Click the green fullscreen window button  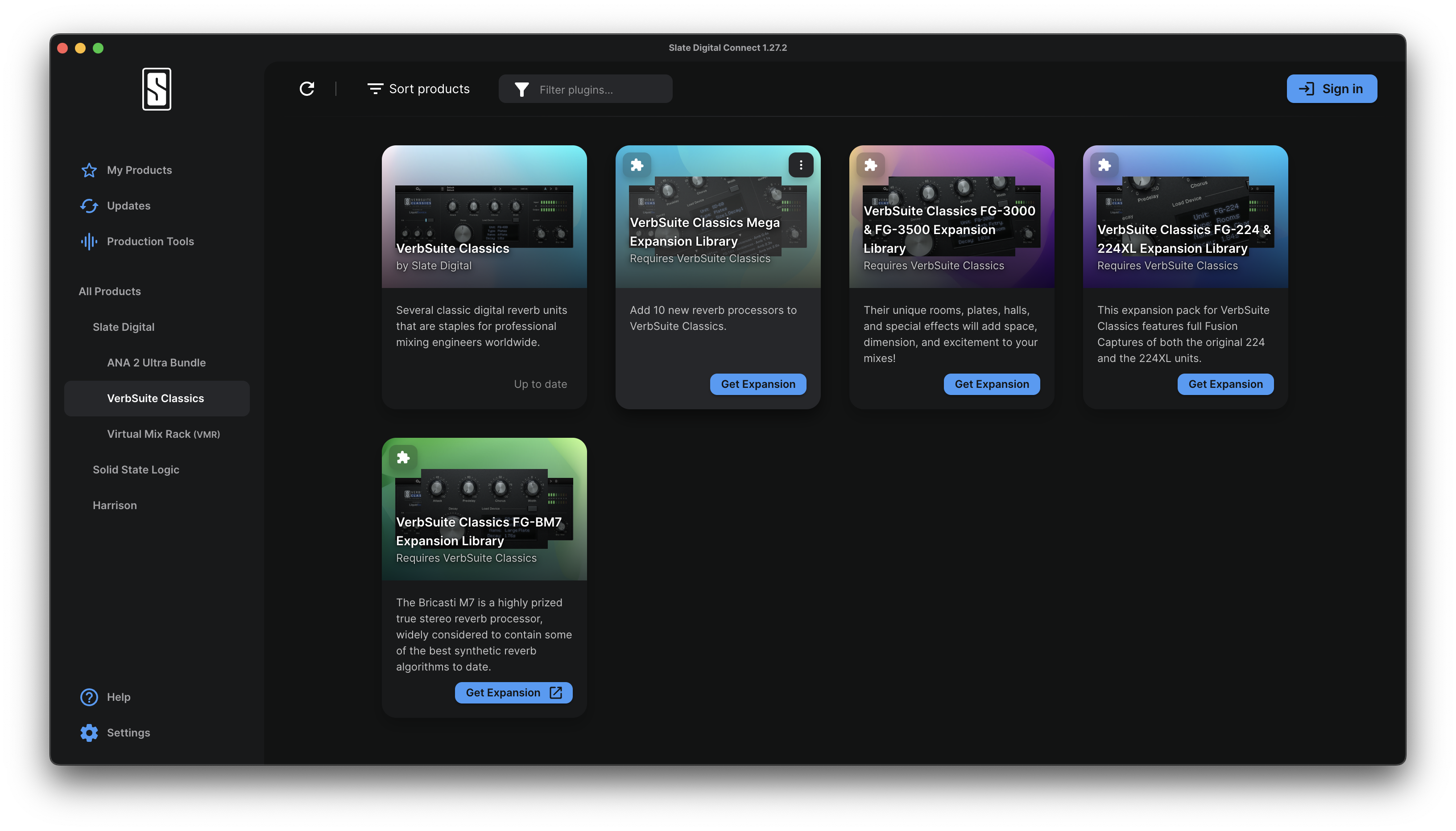click(x=98, y=48)
